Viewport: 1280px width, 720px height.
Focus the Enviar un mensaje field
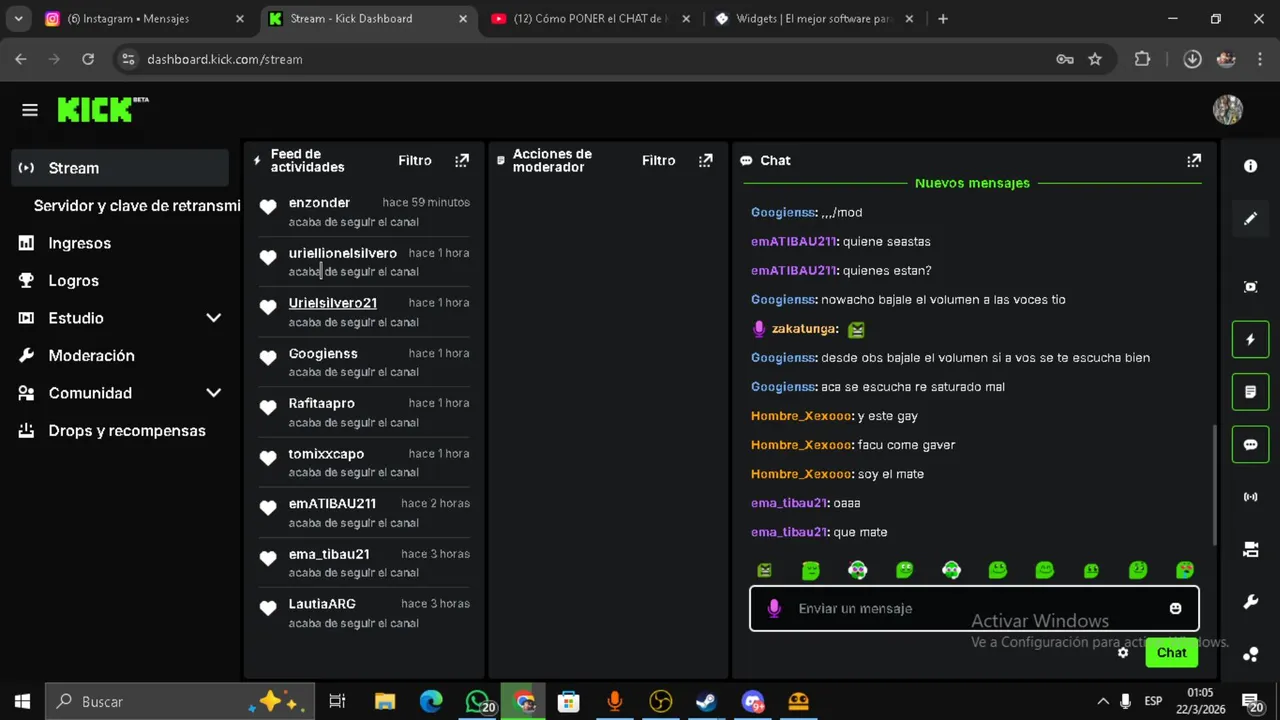click(x=974, y=608)
